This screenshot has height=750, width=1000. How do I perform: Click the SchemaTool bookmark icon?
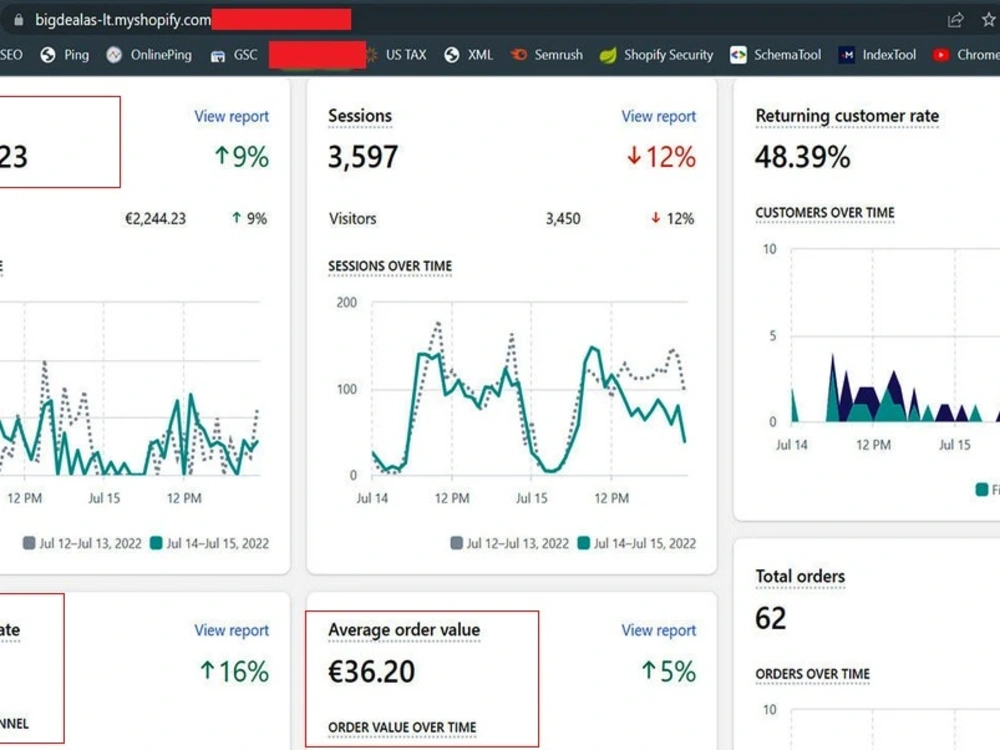738,55
